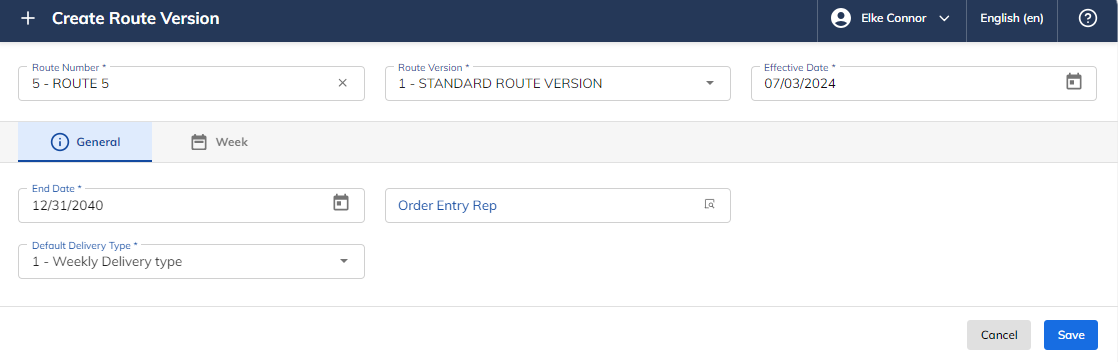This screenshot has height=362, width=1118.
Task: Clear the Route Number field with the X icon
Action: (342, 83)
